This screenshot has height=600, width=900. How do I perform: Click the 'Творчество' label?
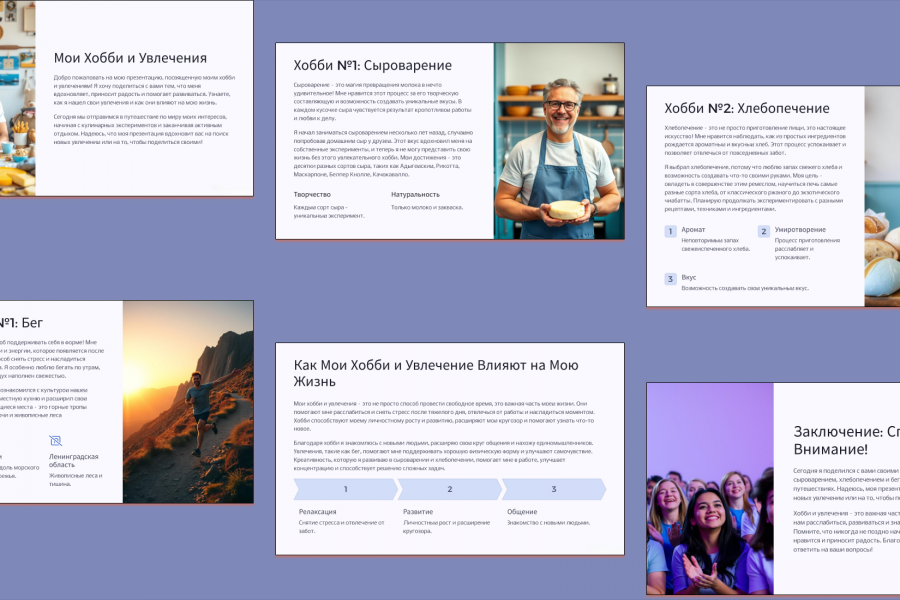(312, 195)
